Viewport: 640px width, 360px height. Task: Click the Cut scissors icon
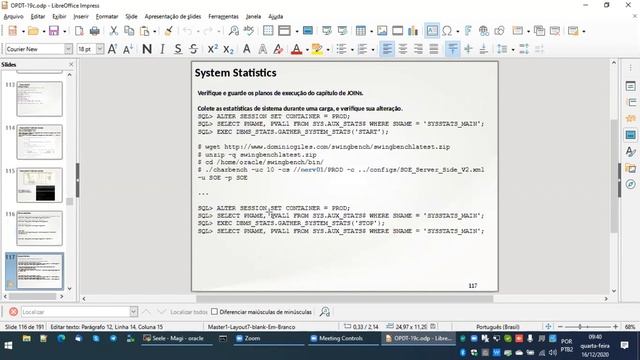click(x=113, y=31)
